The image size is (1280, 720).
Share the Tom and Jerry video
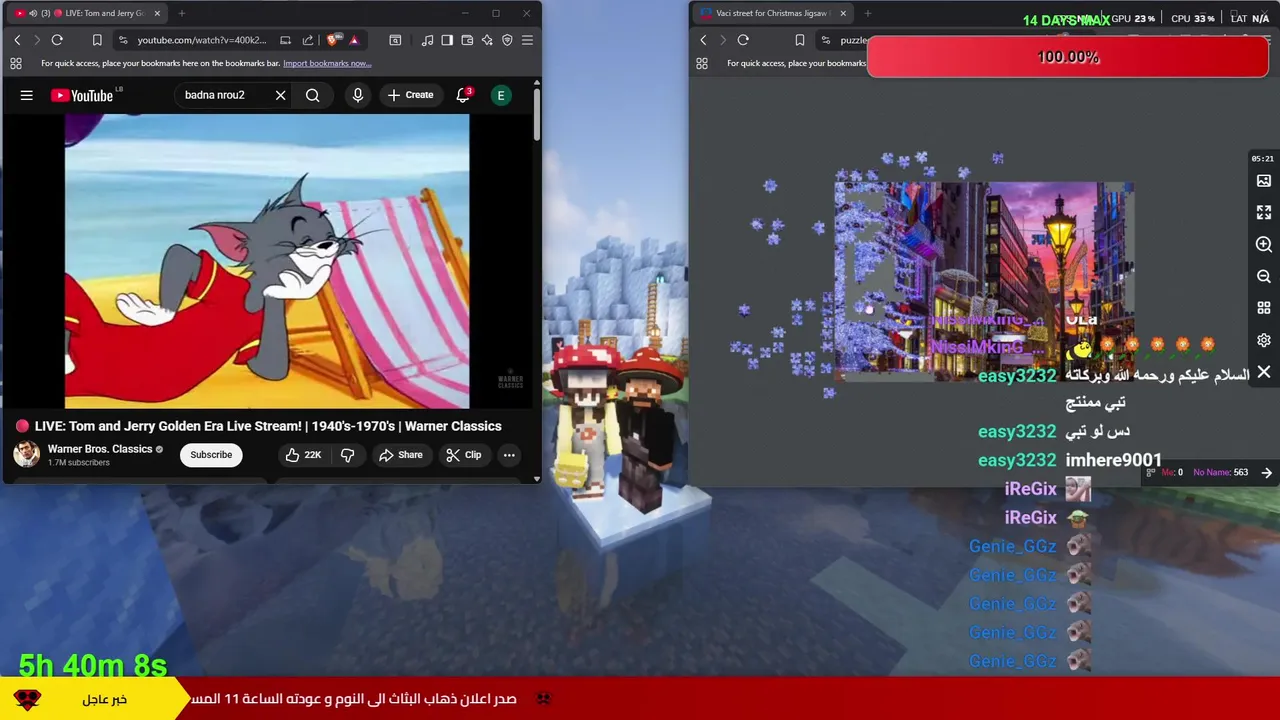pyautogui.click(x=400, y=455)
